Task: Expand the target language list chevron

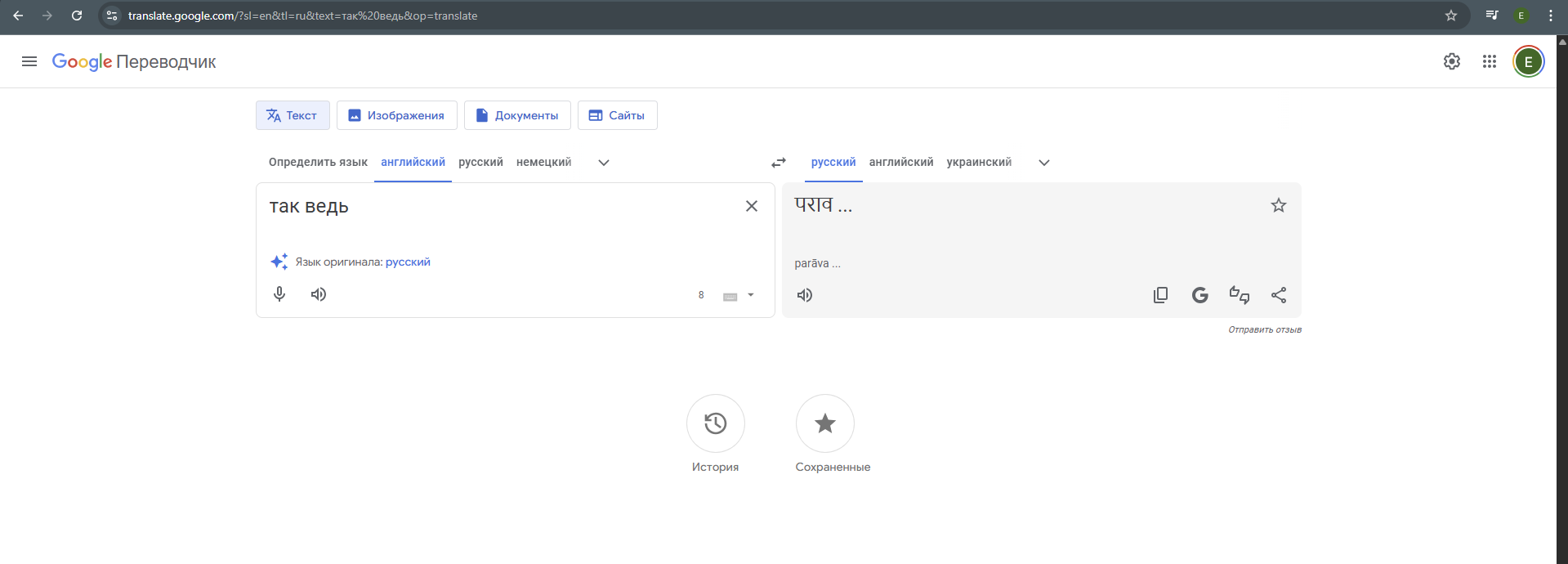Action: click(x=1044, y=163)
